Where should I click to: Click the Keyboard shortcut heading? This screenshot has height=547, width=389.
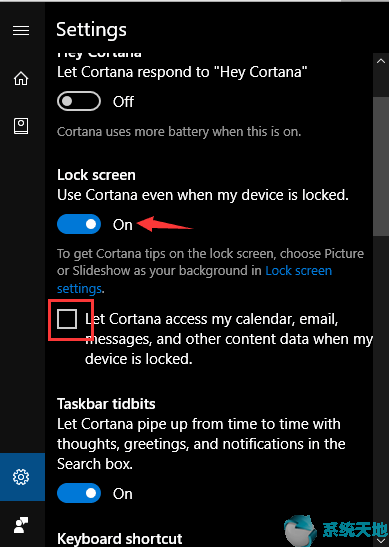pos(119,539)
